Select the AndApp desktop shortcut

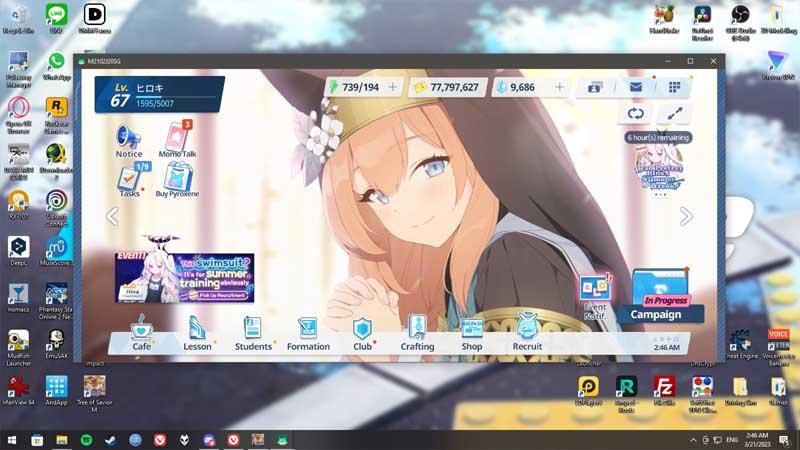point(56,391)
